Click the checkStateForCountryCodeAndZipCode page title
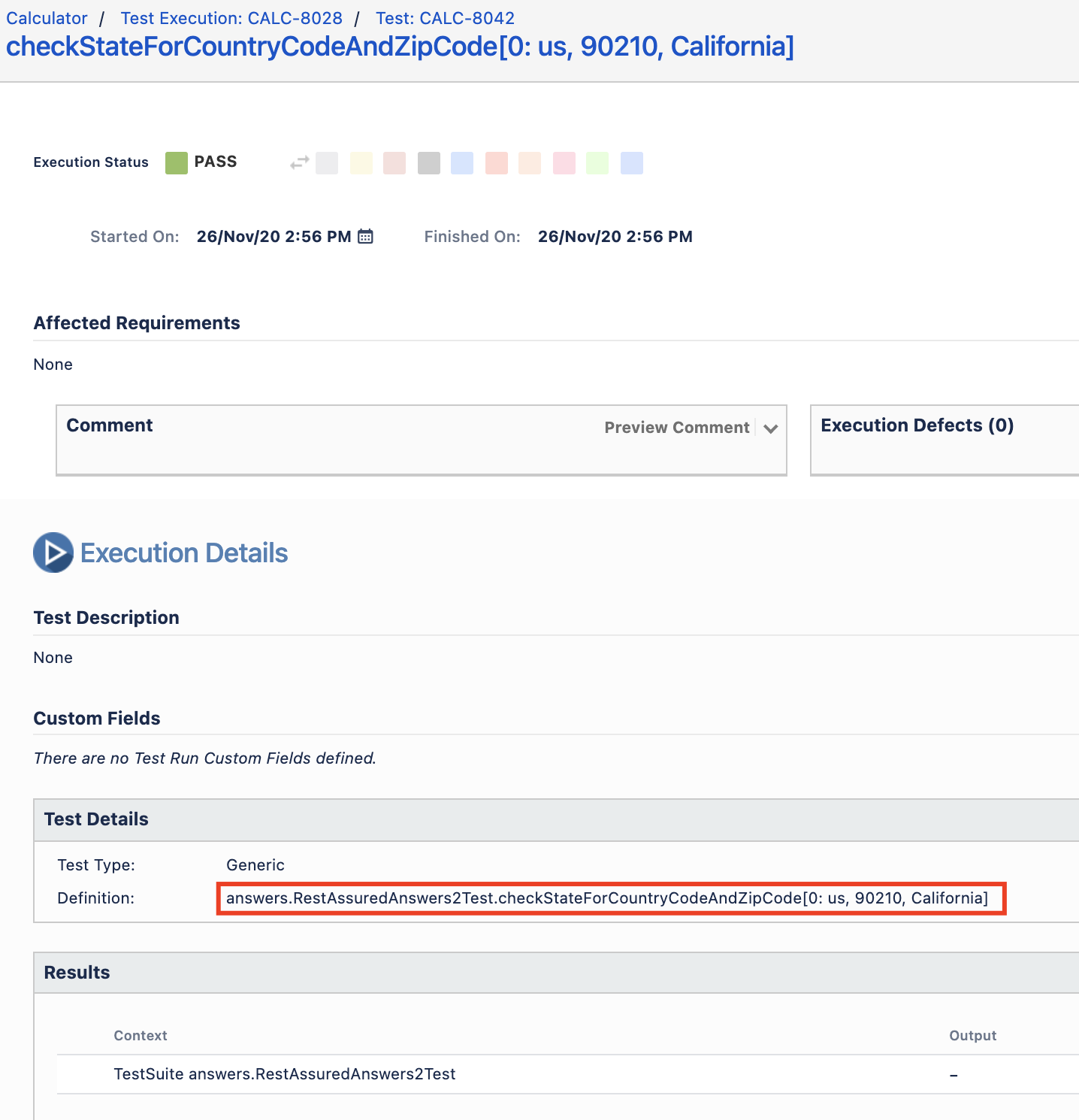The width and height of the screenshot is (1079, 1120). [x=400, y=47]
